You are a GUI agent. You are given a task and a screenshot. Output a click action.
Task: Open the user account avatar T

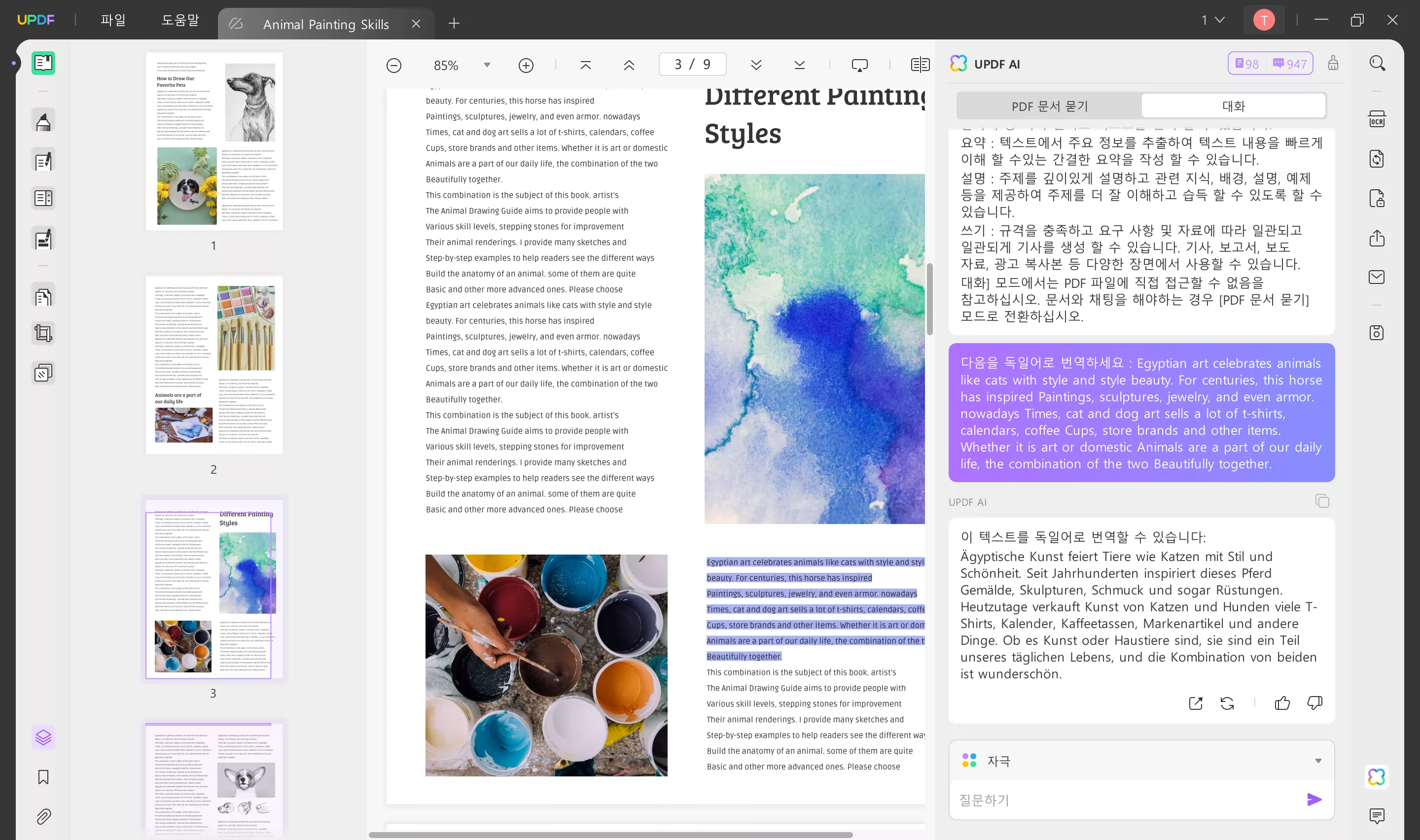[x=1264, y=20]
